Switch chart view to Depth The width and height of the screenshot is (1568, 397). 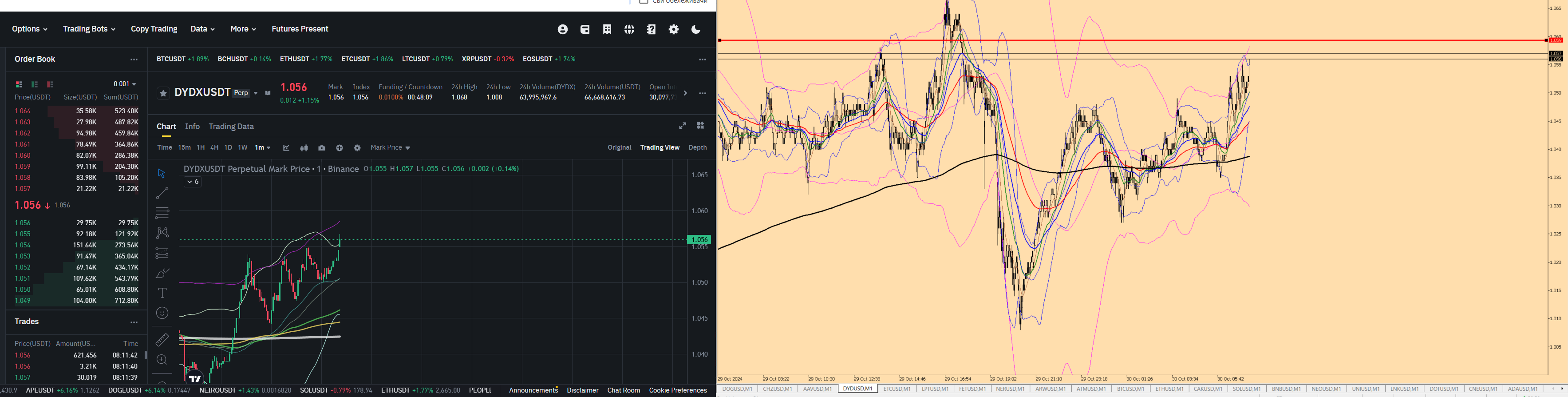pyautogui.click(x=698, y=147)
